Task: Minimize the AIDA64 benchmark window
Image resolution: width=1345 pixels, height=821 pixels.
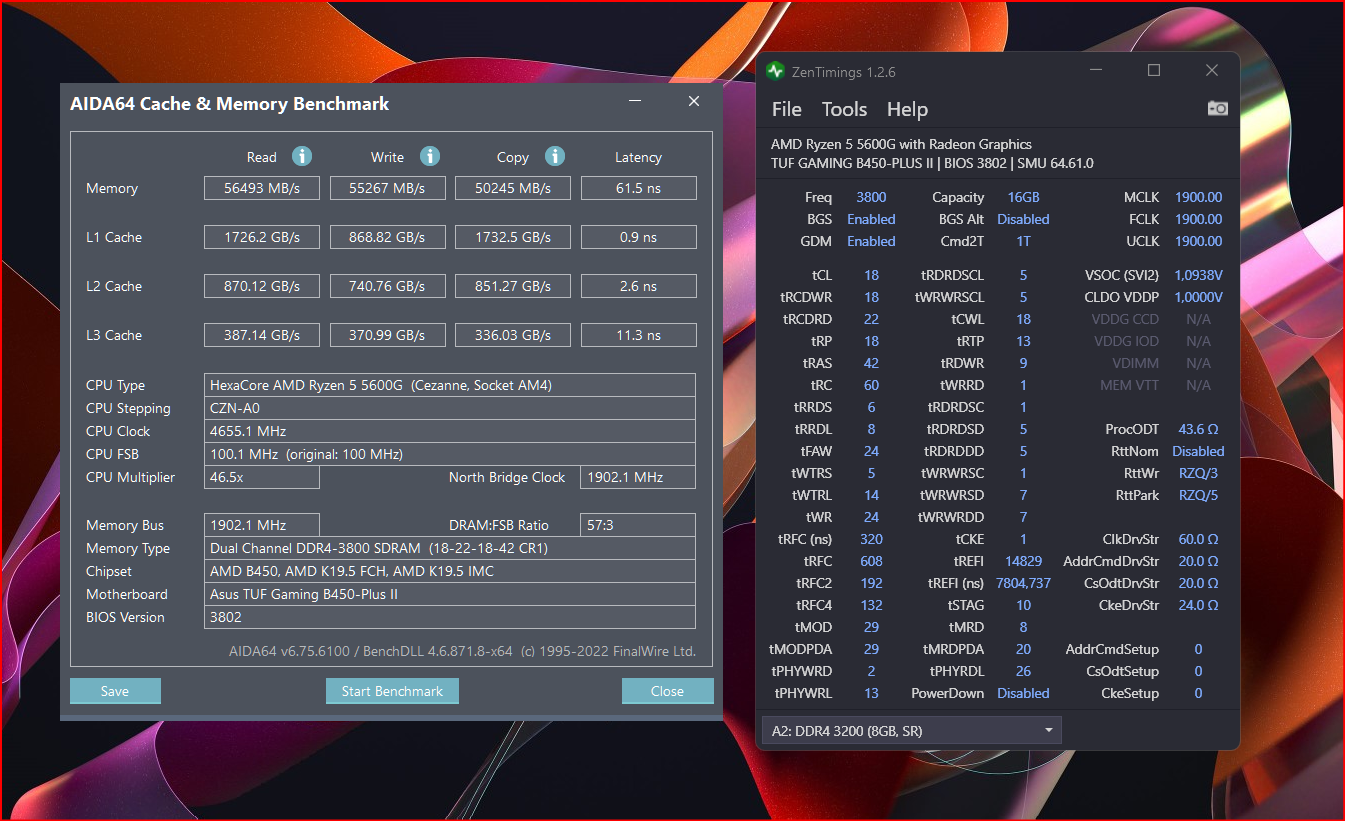Action: 635,102
